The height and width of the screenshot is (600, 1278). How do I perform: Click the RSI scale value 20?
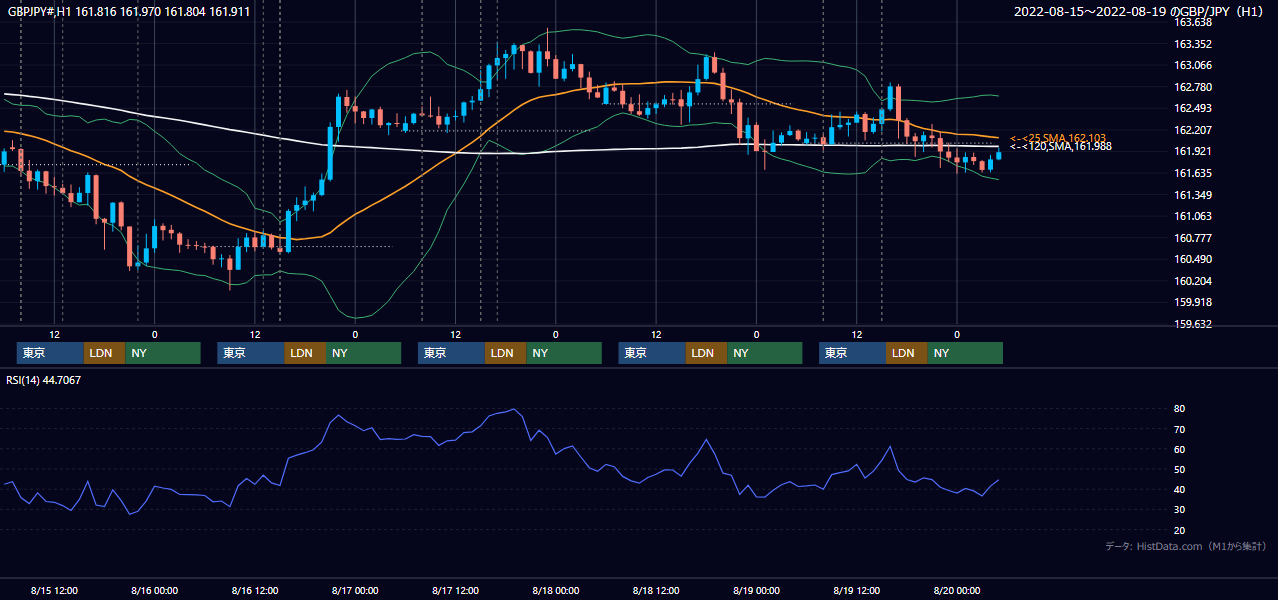click(x=1180, y=530)
